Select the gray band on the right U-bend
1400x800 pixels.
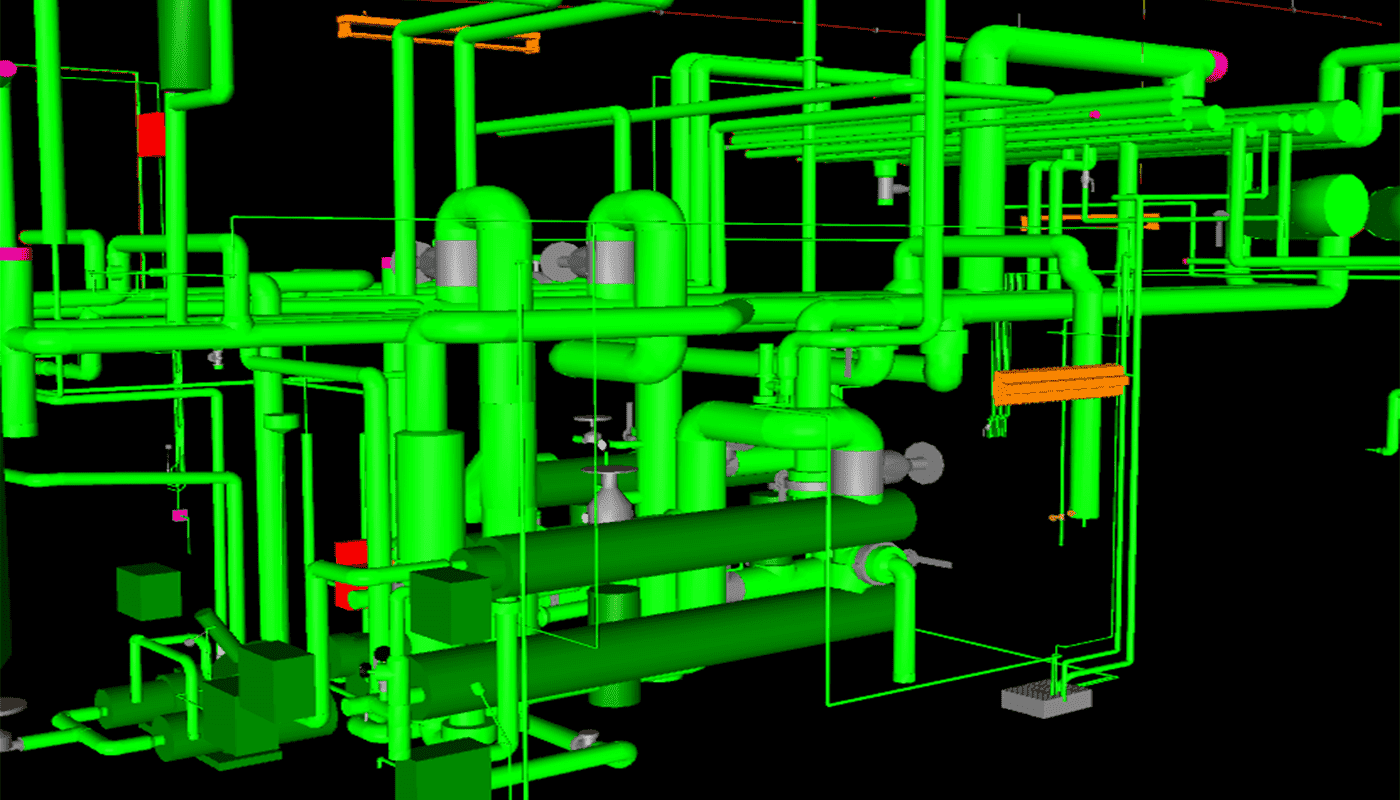point(612,263)
